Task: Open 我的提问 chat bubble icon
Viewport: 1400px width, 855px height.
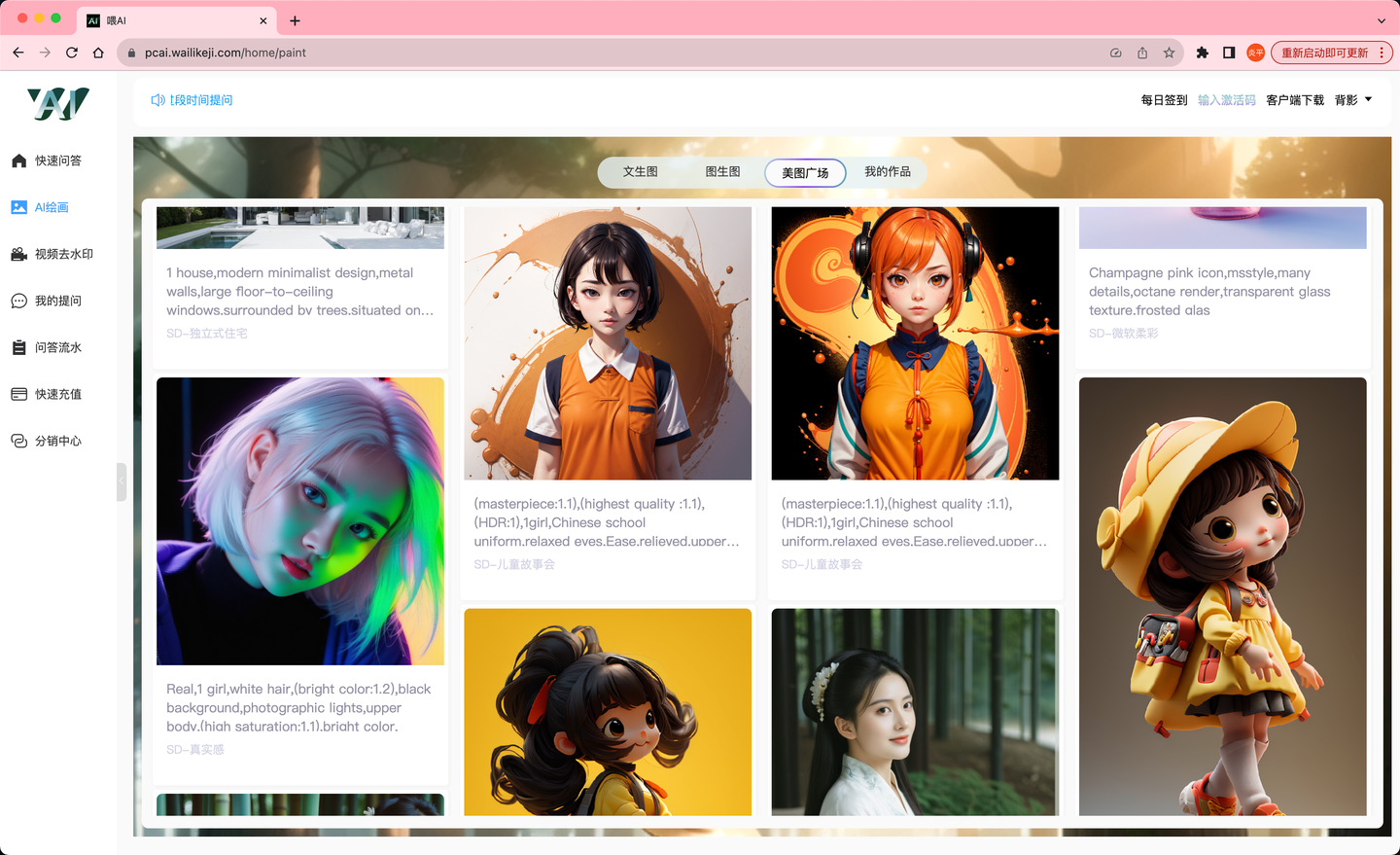Action: click(x=19, y=301)
